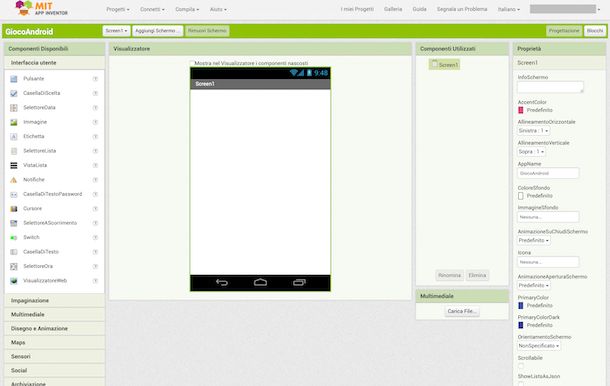The width and height of the screenshot is (610, 386).
Task: Open AllineamentoOrizzontale Sinistra dropdown
Action: coord(533,131)
